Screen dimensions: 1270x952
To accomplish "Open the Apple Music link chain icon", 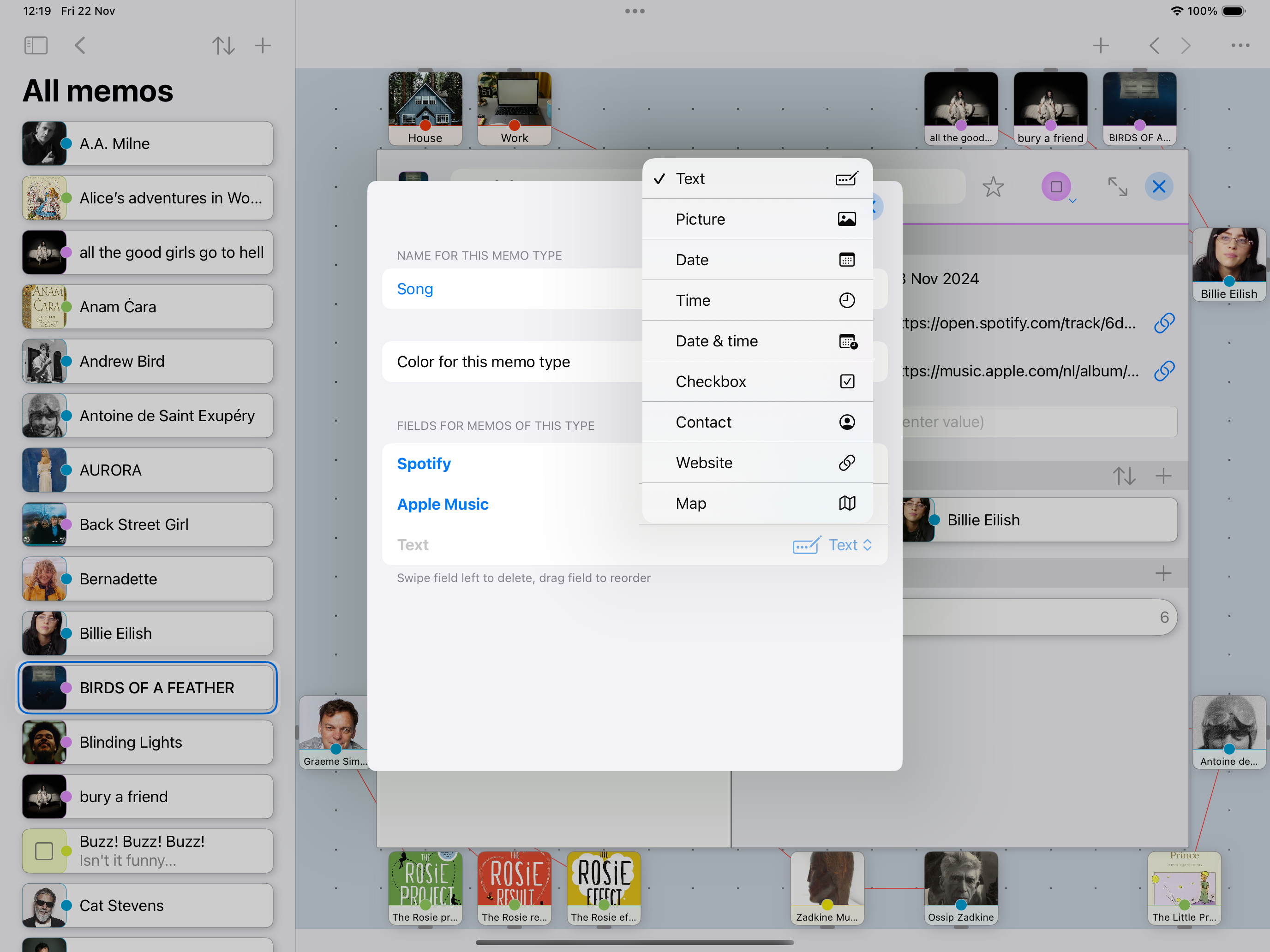I will click(x=1164, y=371).
